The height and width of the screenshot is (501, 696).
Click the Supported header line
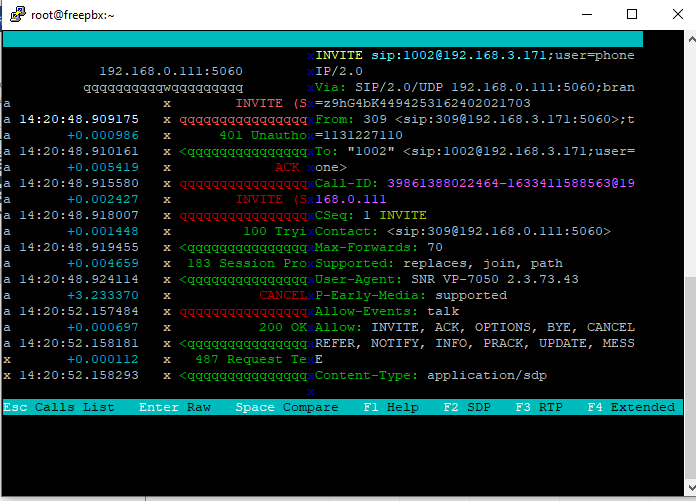439,263
